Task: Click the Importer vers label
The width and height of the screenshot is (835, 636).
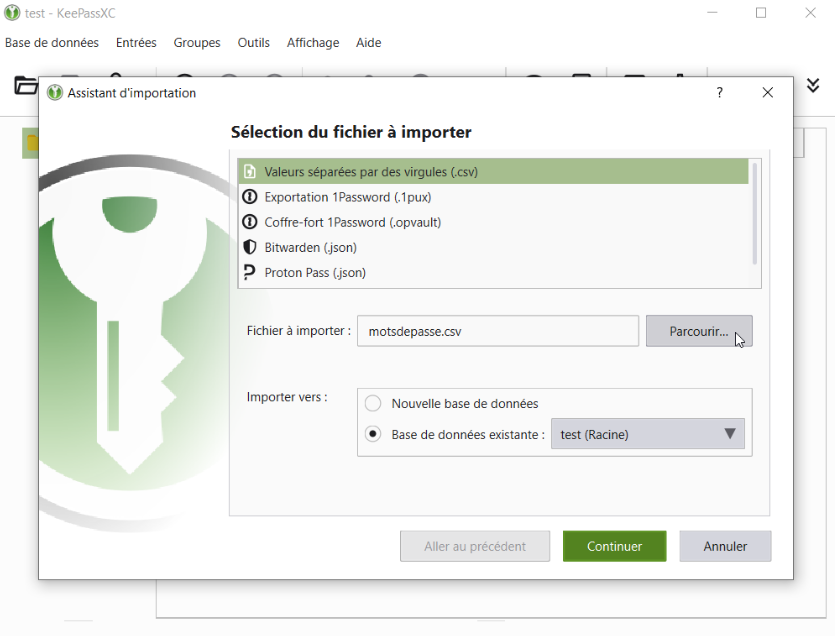Action: pyautogui.click(x=287, y=397)
